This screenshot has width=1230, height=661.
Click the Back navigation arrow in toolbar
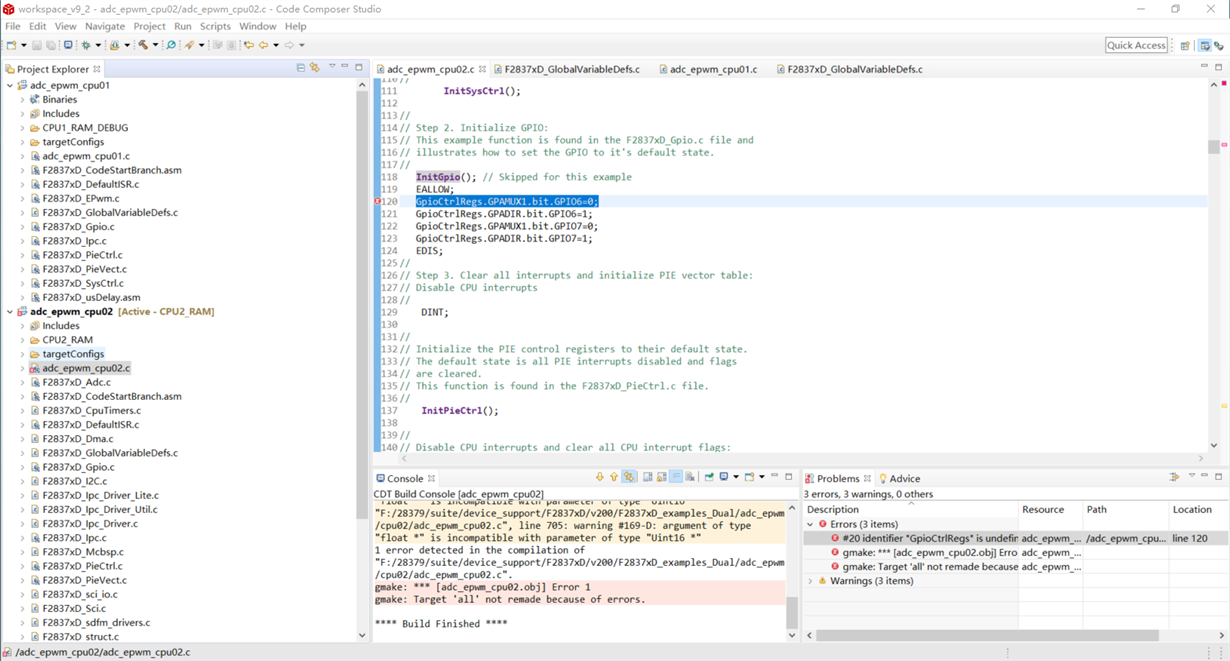[x=263, y=45]
